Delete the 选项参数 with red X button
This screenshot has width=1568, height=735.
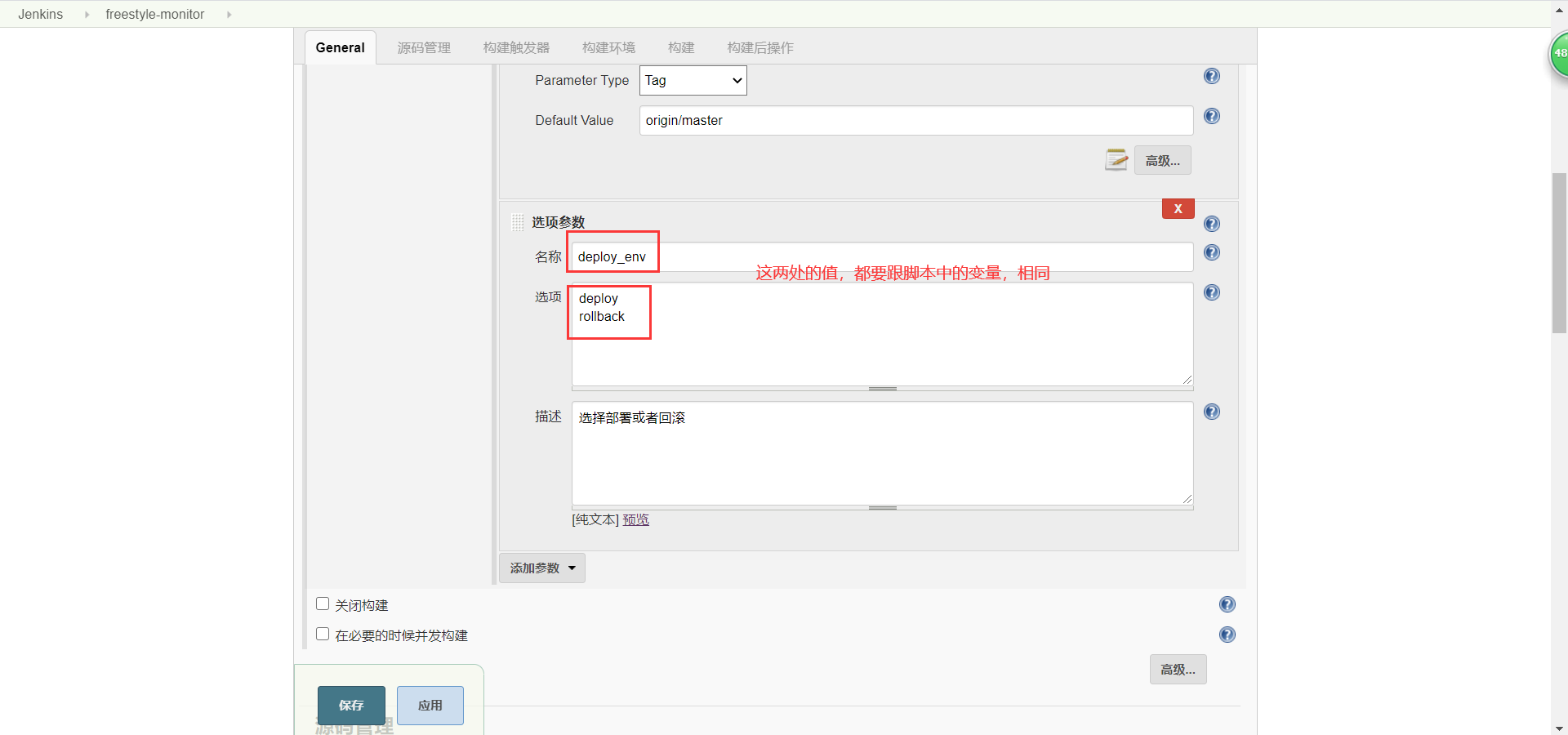coord(1178,208)
